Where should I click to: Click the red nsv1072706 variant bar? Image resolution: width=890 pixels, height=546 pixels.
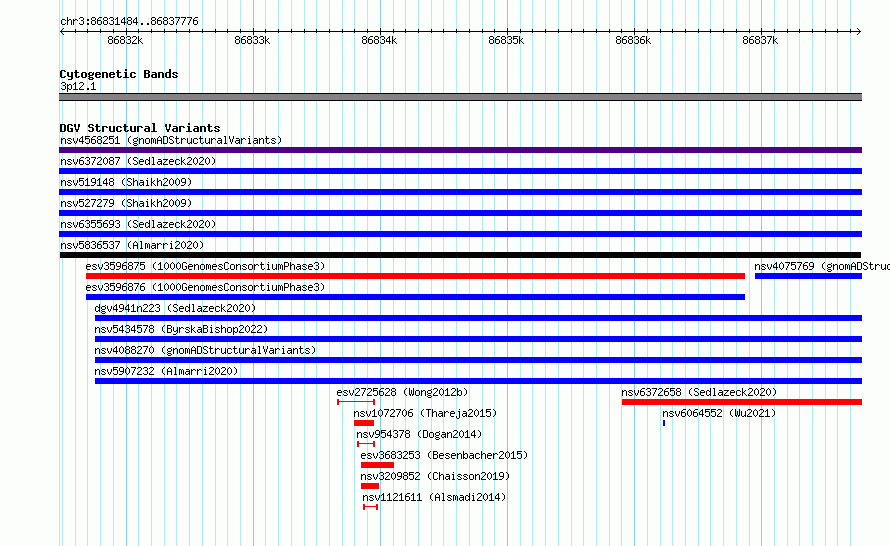point(364,423)
